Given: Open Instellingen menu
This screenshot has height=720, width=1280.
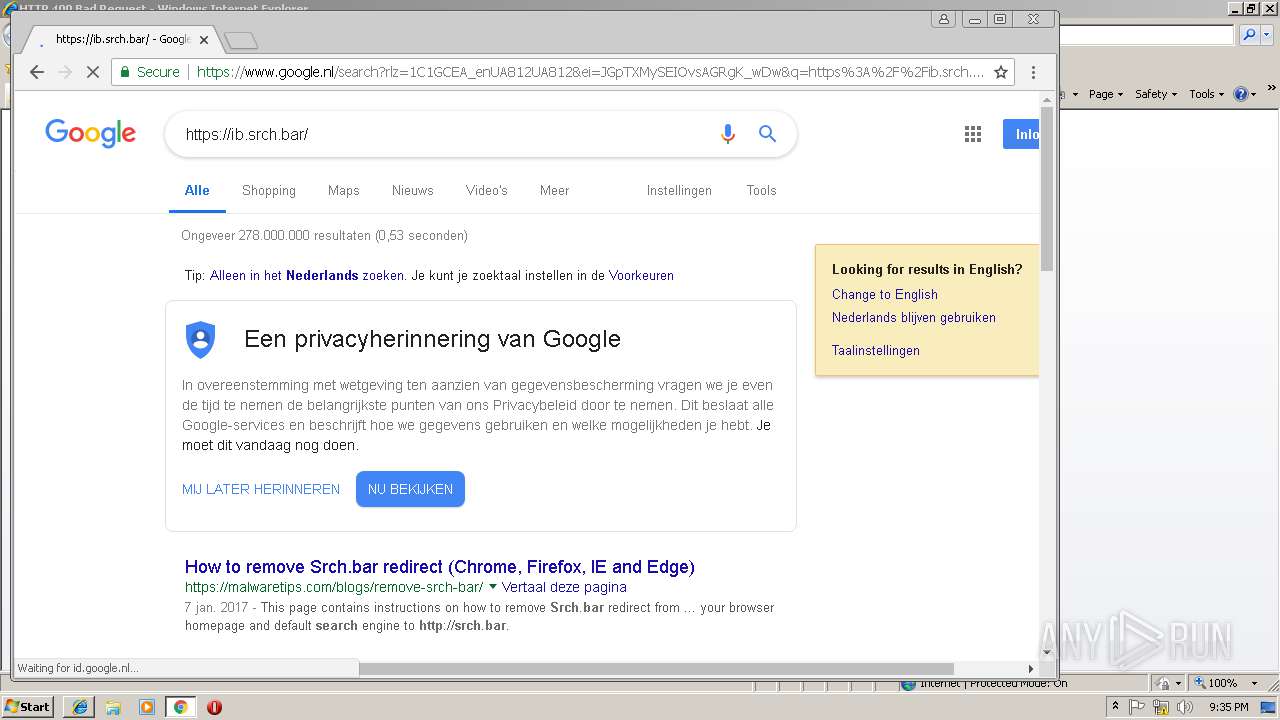Looking at the screenshot, I should point(679,190).
